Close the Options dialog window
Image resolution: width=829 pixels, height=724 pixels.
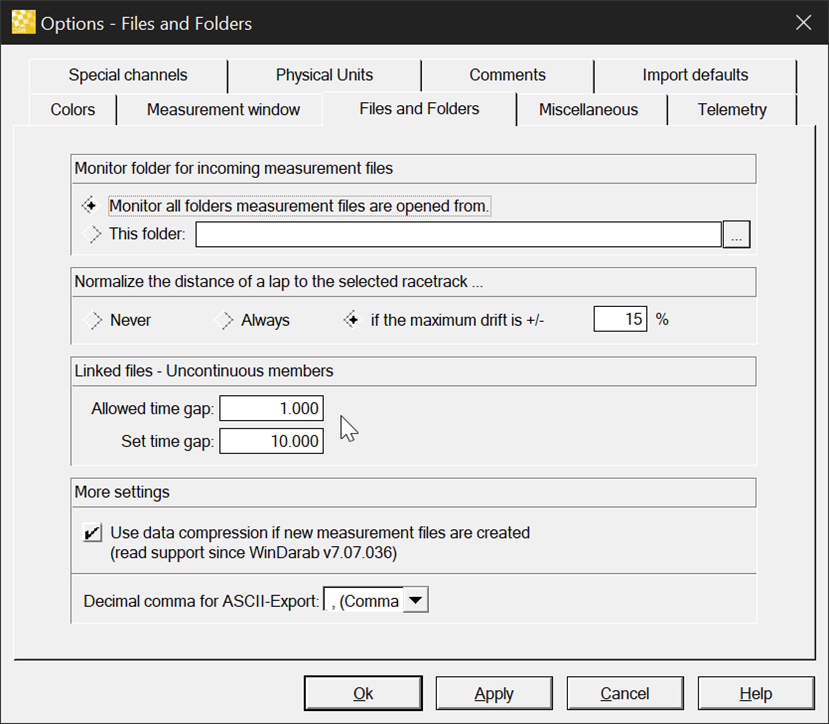click(803, 22)
